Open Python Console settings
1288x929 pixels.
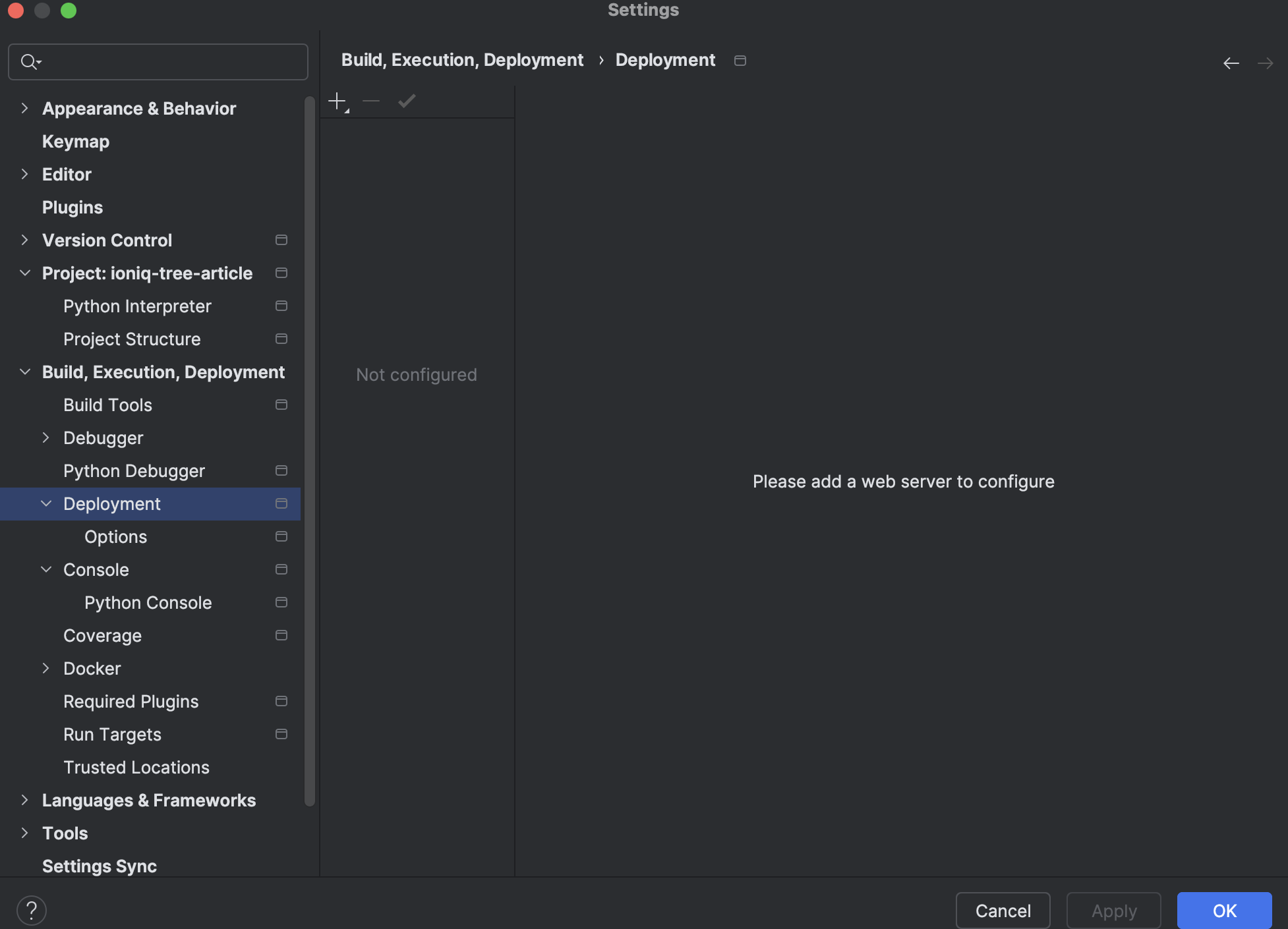pyautogui.click(x=148, y=603)
